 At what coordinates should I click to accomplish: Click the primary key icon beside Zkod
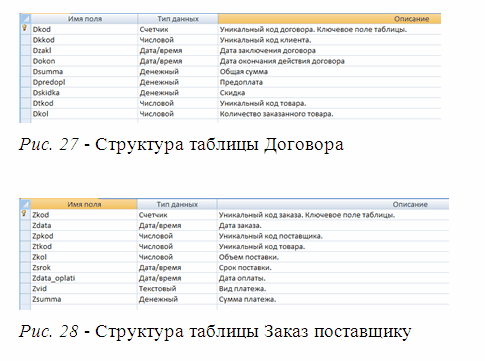click(24, 214)
